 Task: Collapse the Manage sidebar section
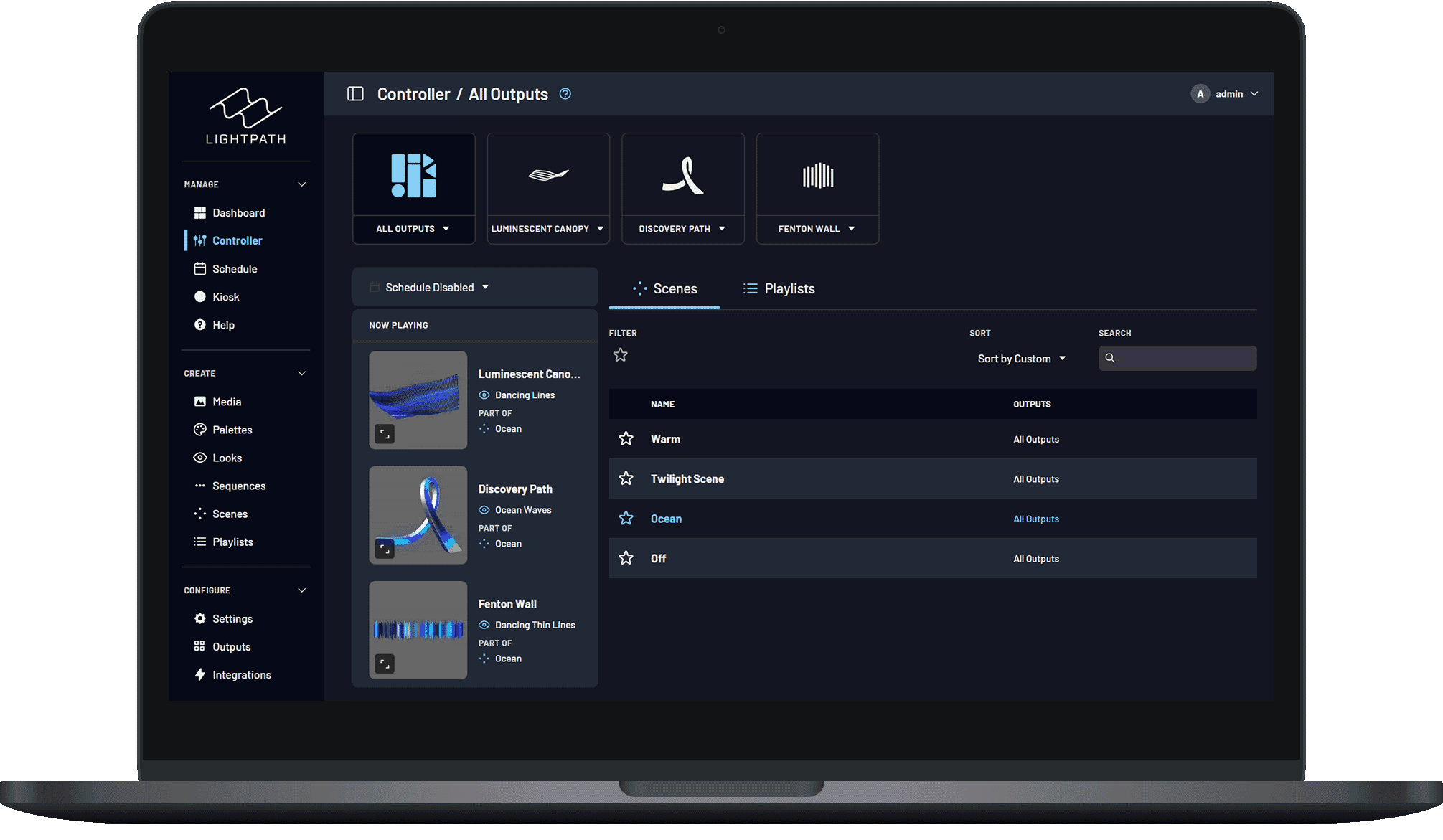302,184
